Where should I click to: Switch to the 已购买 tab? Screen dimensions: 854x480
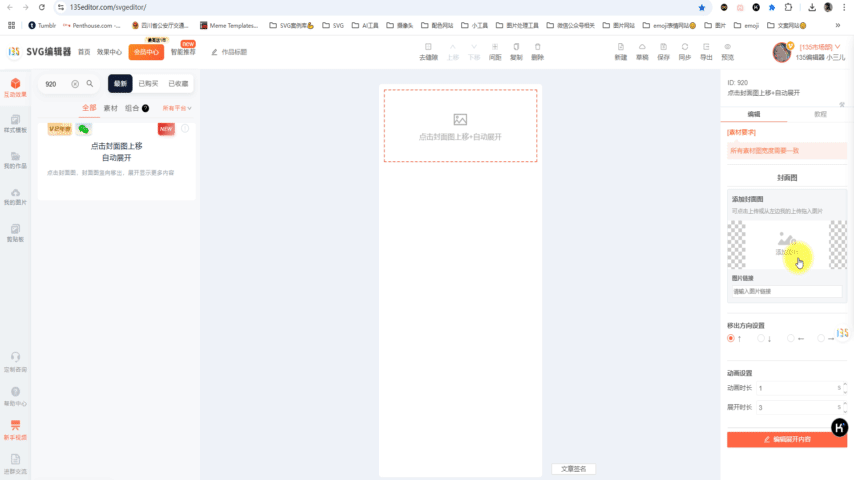point(148,83)
